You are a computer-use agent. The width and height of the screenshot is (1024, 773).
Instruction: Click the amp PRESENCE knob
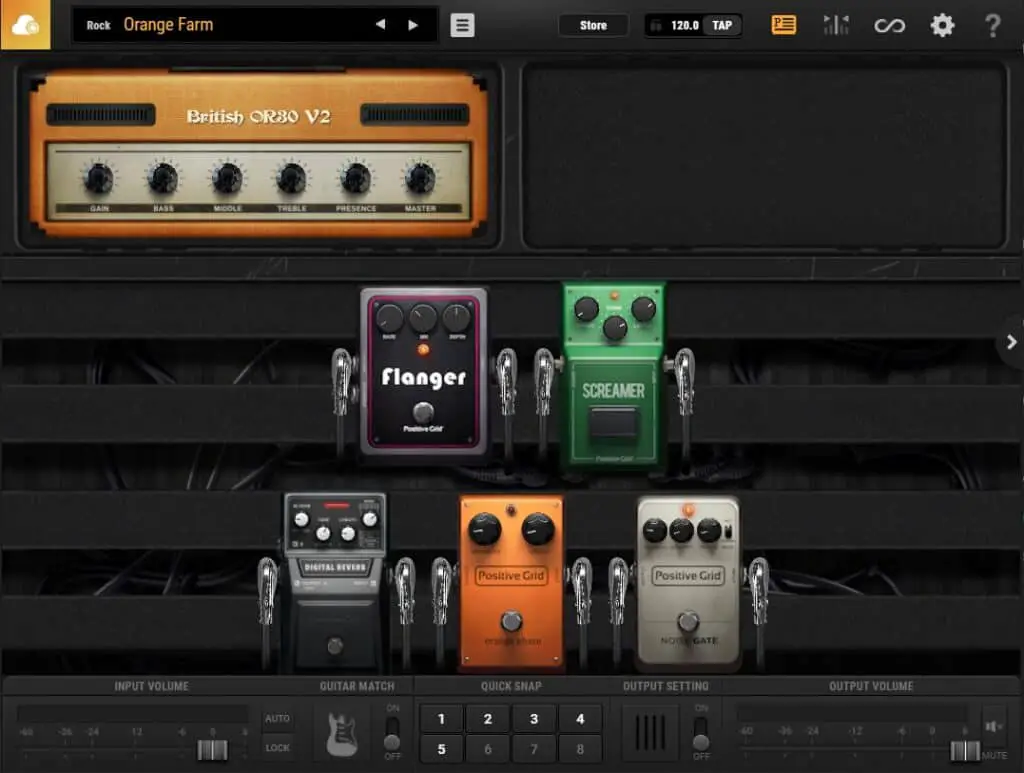[356, 178]
